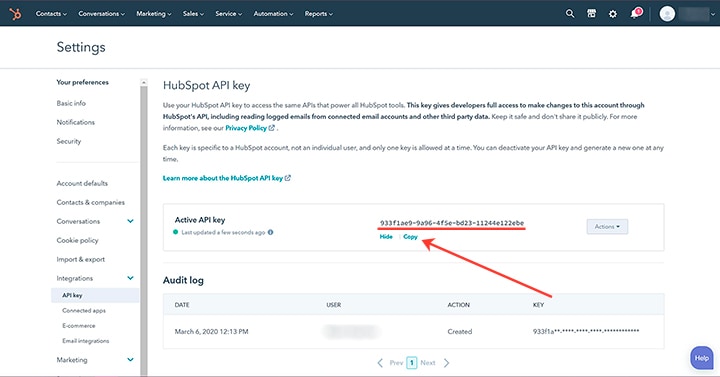The image size is (720, 377).
Task: Open the Reports menu
Action: [319, 14]
